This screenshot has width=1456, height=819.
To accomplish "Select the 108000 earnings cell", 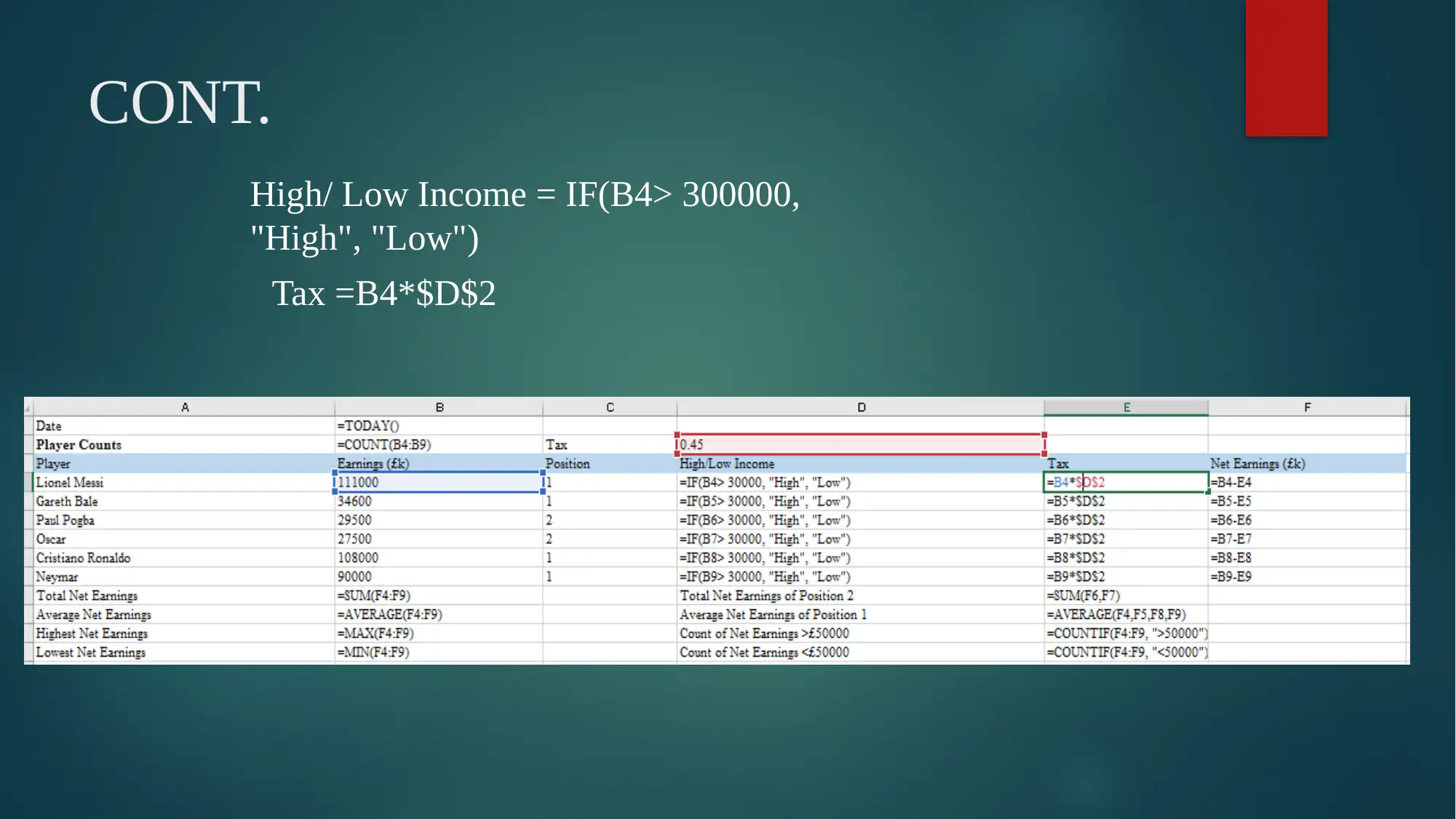I will click(x=439, y=558).
